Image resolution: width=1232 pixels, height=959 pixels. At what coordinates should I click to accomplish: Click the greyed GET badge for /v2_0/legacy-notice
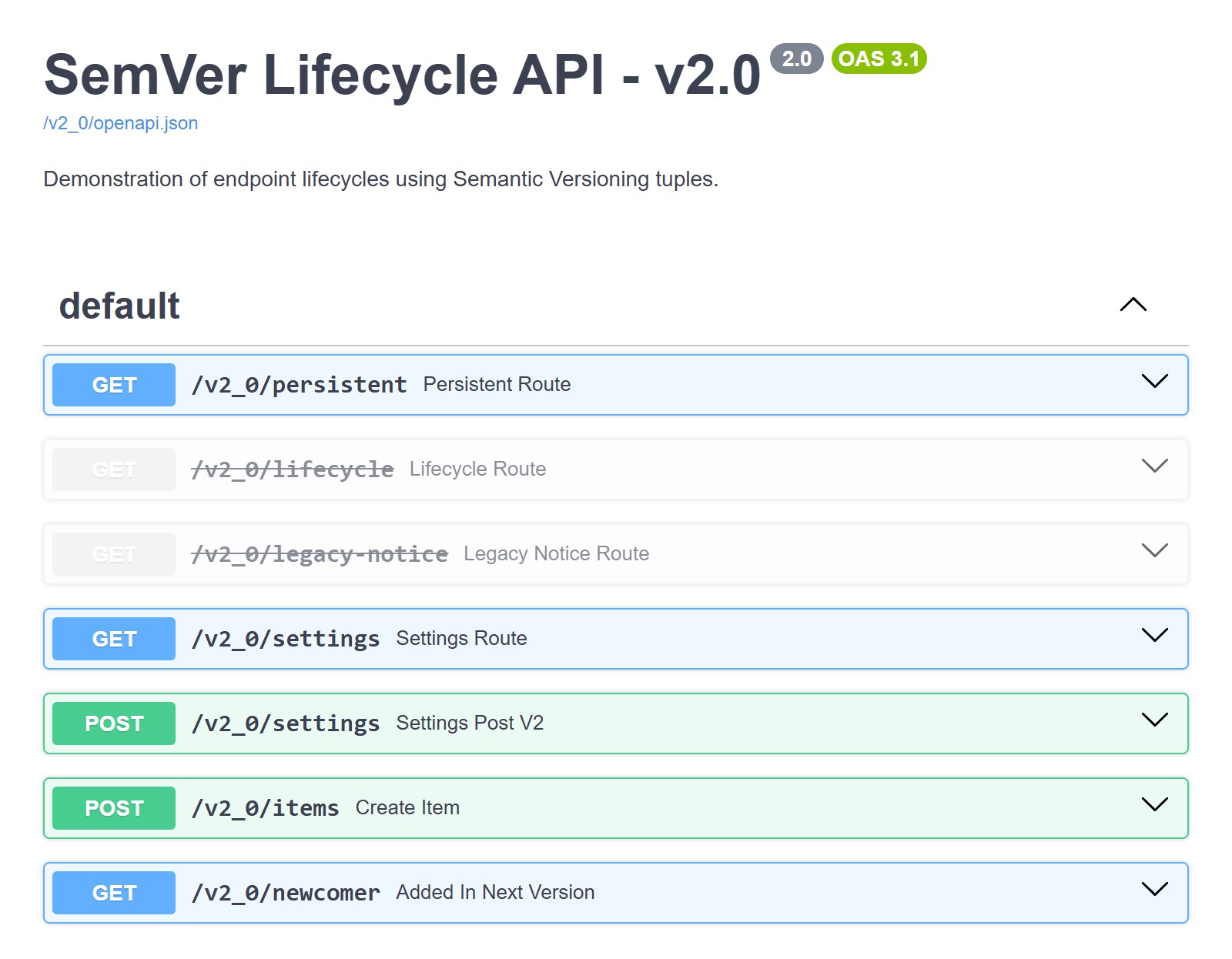click(x=114, y=554)
